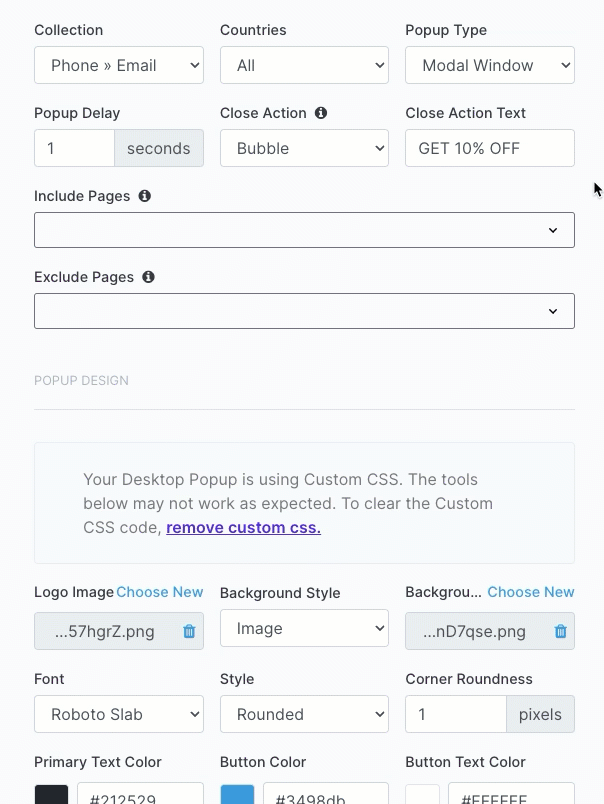Screen dimensions: 604x804
Task: Click the Close Action info icon
Action: tap(320, 113)
